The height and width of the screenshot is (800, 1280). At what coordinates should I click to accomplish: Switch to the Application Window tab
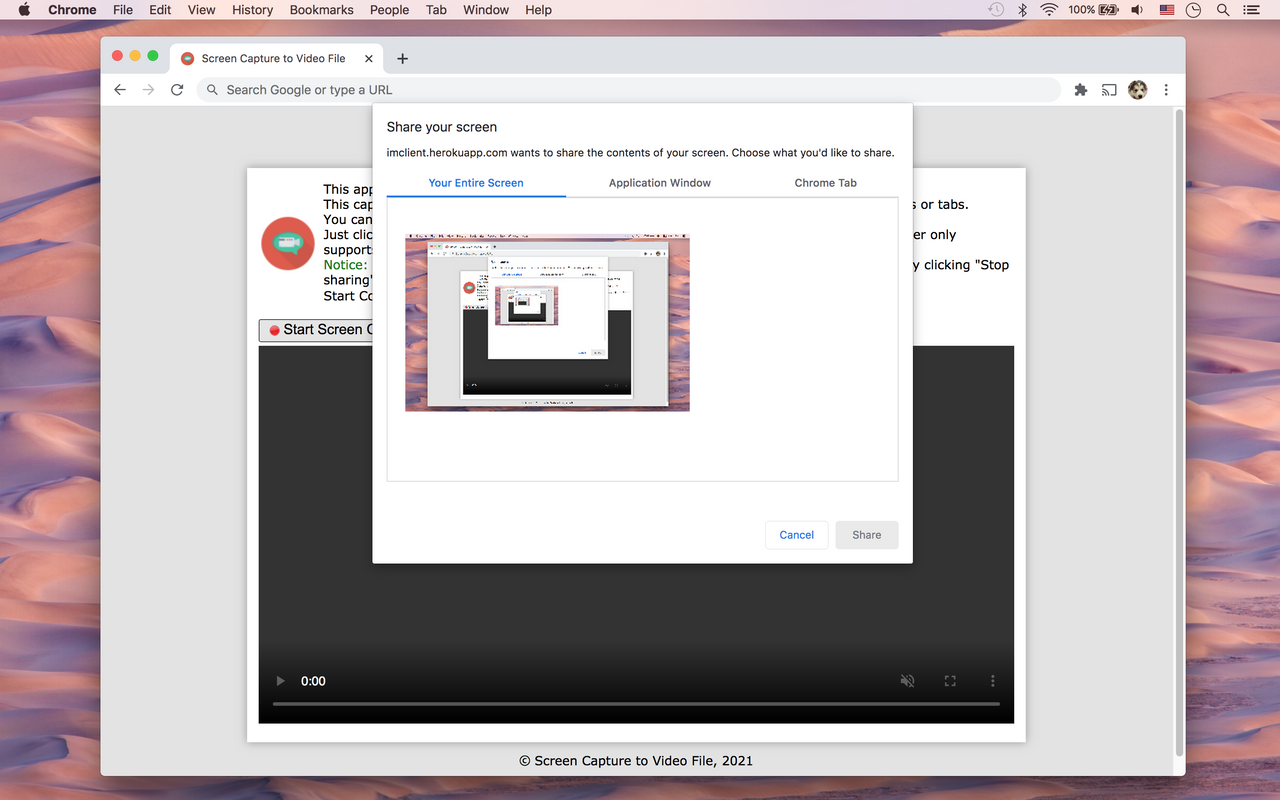pyautogui.click(x=659, y=183)
